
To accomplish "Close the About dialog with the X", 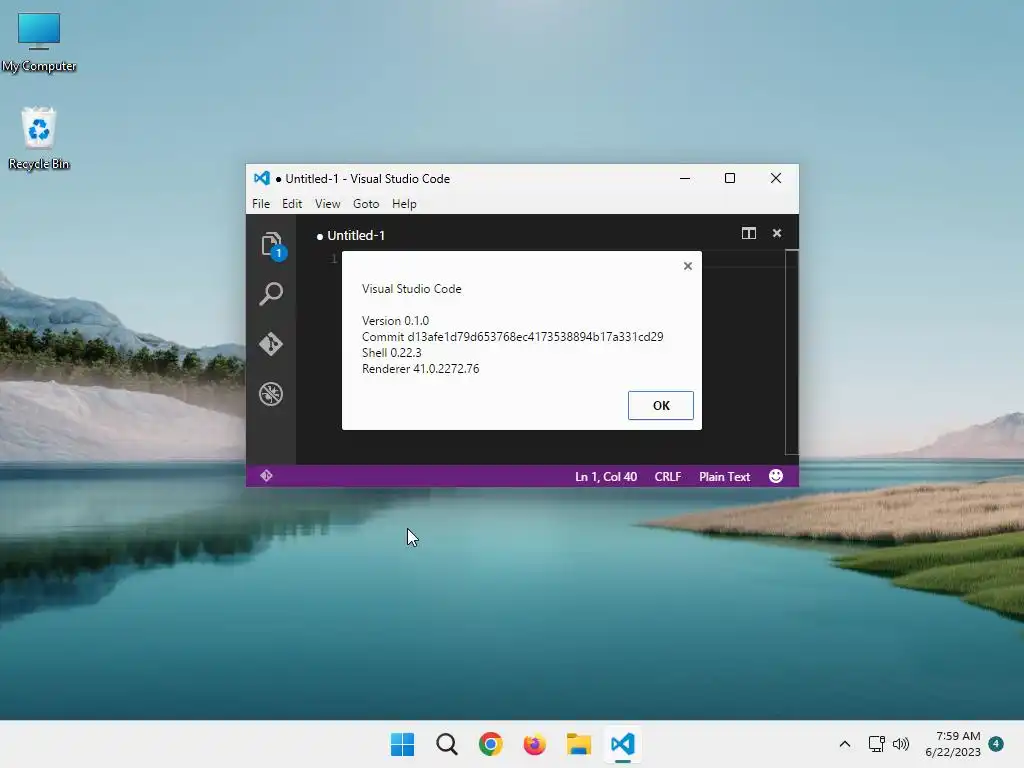I will click(x=688, y=266).
